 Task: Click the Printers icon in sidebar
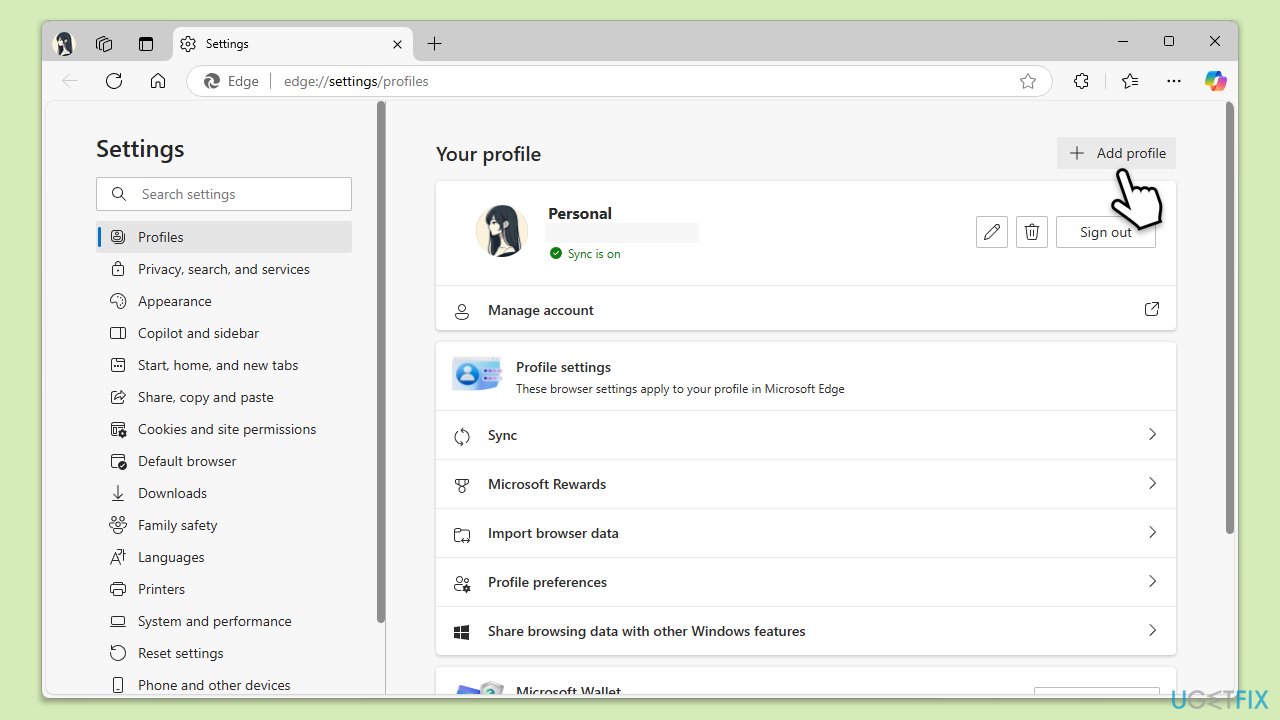[118, 589]
